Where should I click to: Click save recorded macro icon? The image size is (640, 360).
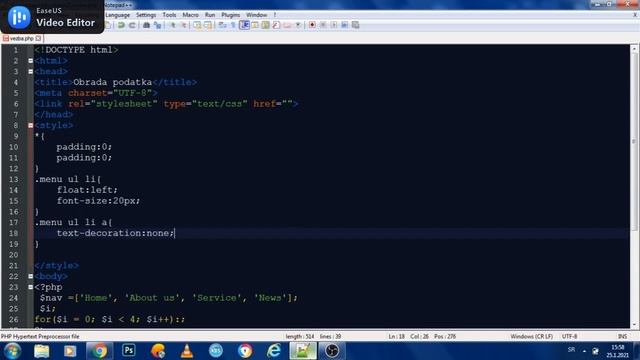point(356,25)
